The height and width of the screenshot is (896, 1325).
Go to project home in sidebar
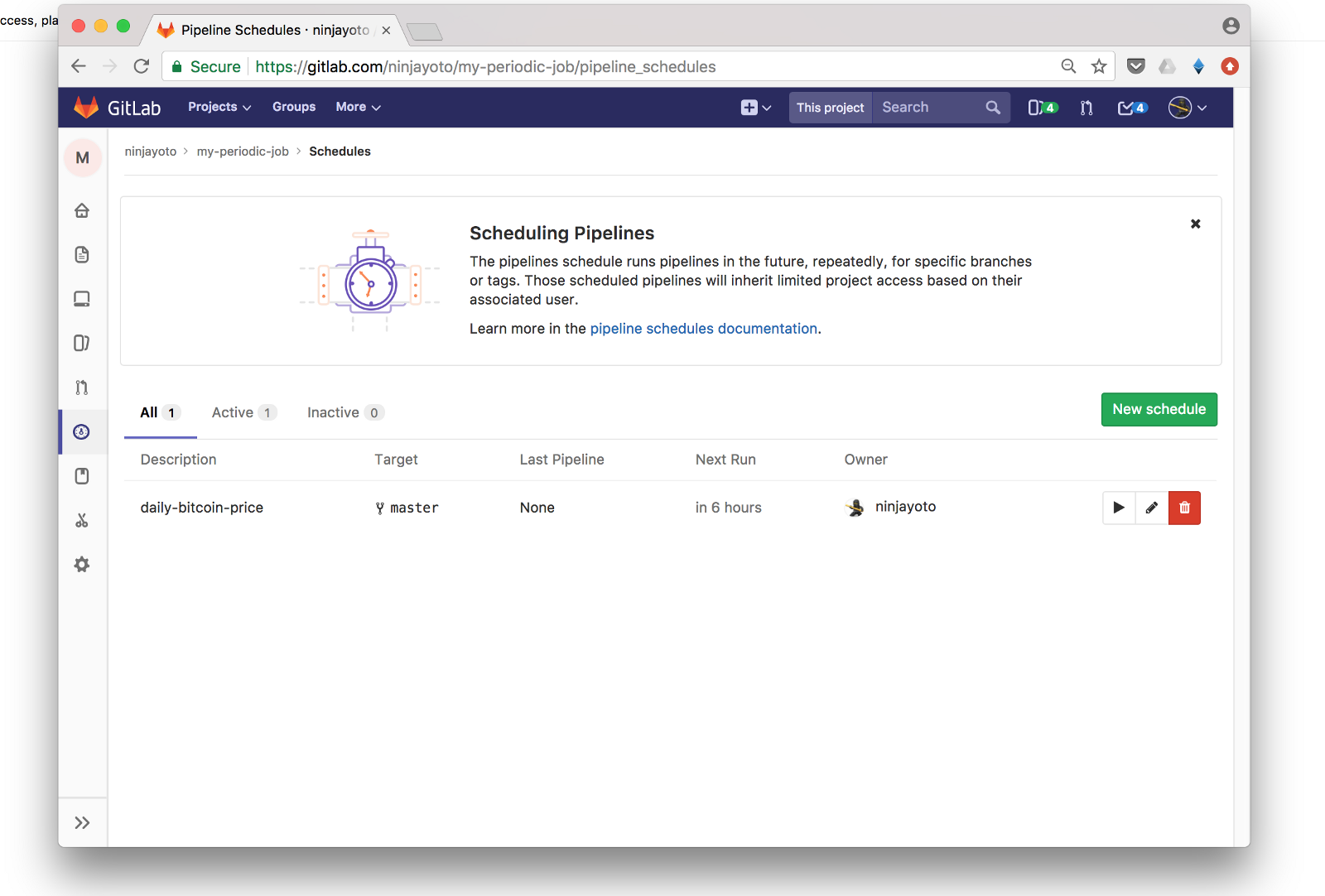coord(82,210)
